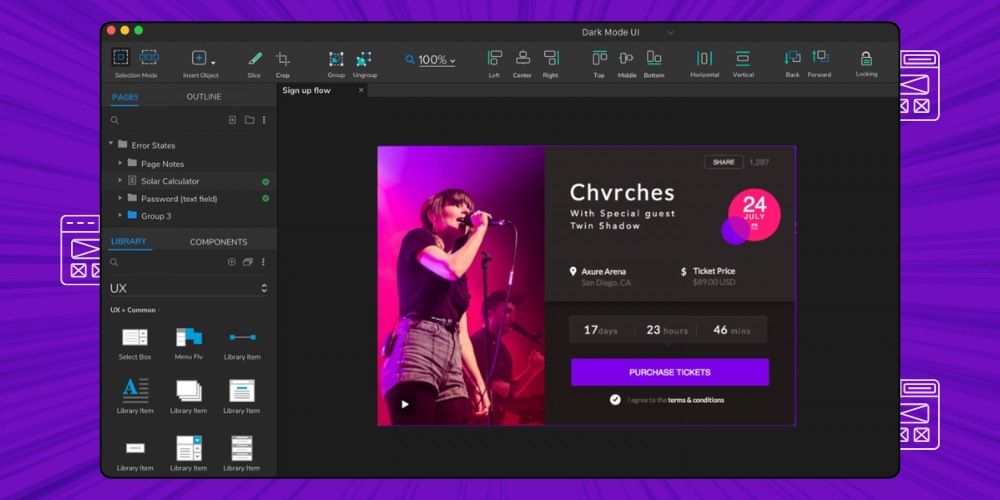
Task: Align Top using the toolbar
Action: (x=599, y=58)
